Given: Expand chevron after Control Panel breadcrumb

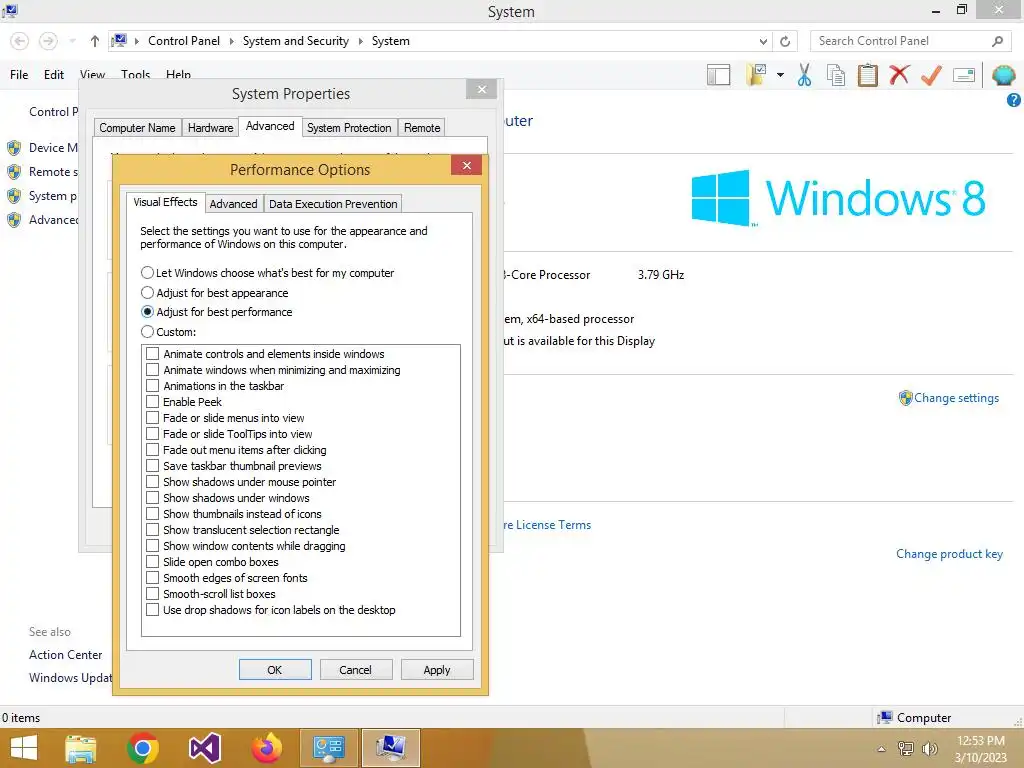Looking at the screenshot, I should tap(231, 41).
